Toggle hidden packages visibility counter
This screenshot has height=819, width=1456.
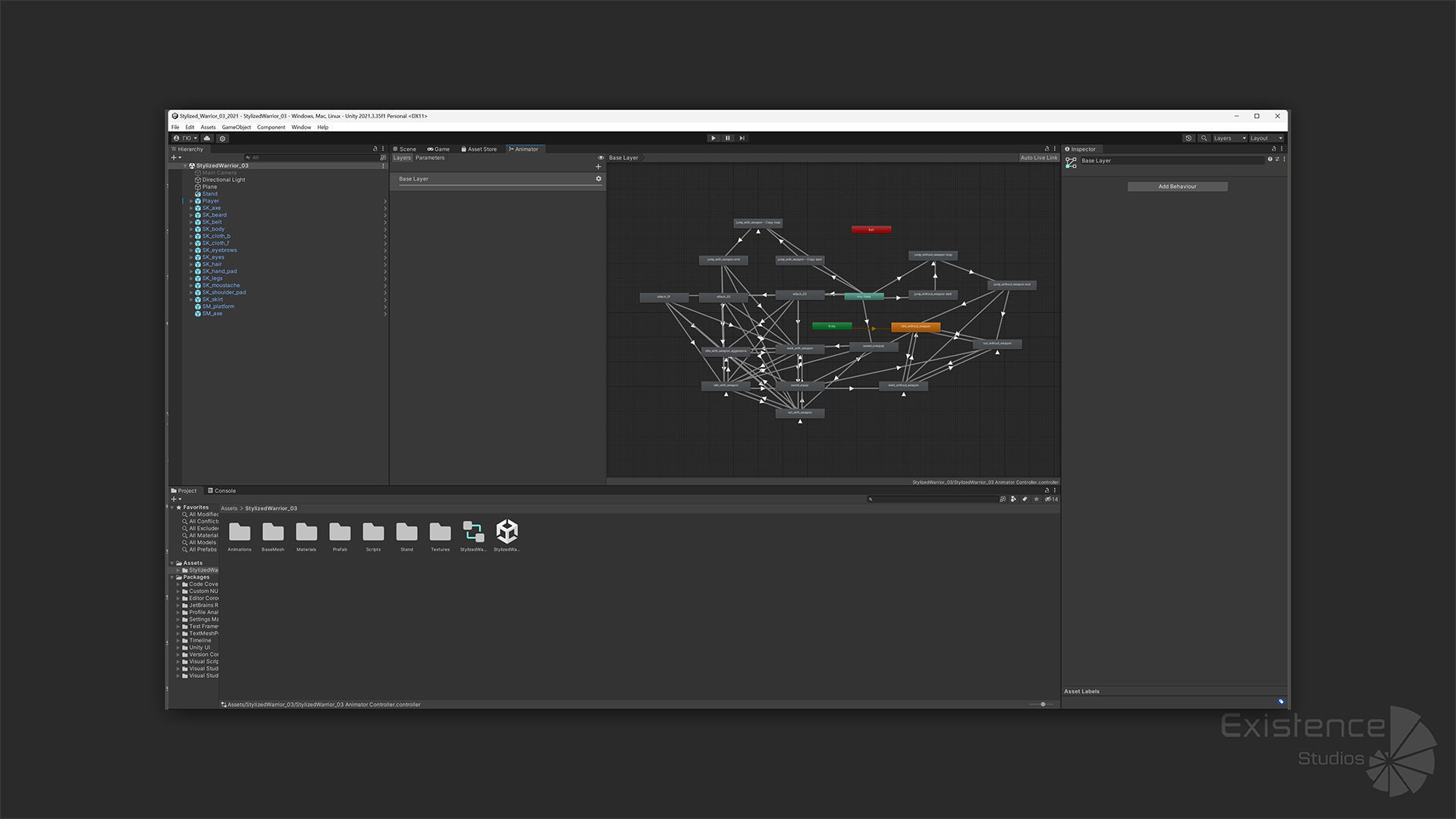[1051, 499]
